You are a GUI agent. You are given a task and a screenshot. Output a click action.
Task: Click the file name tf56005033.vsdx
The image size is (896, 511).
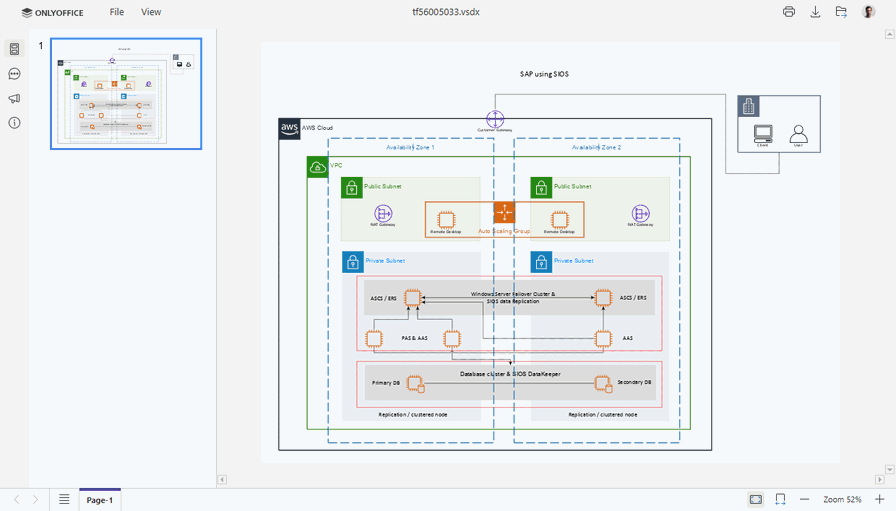pos(446,12)
